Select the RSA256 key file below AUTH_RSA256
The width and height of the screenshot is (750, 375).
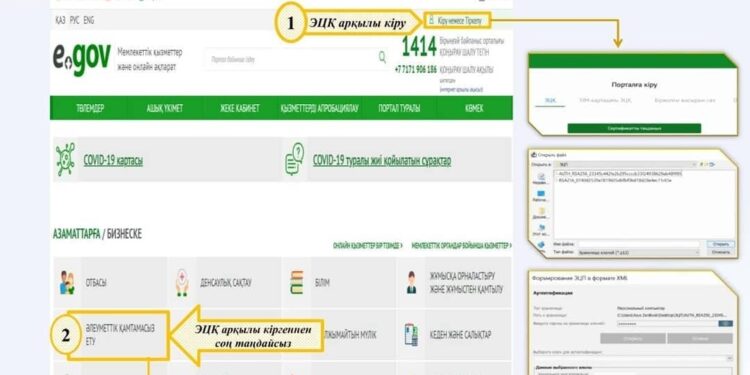[x=615, y=180]
